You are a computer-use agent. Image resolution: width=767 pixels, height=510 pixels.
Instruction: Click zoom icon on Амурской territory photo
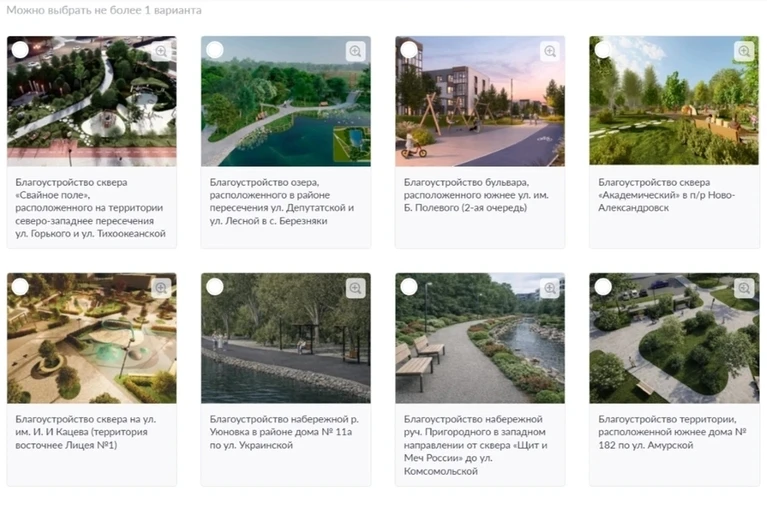pos(744,288)
